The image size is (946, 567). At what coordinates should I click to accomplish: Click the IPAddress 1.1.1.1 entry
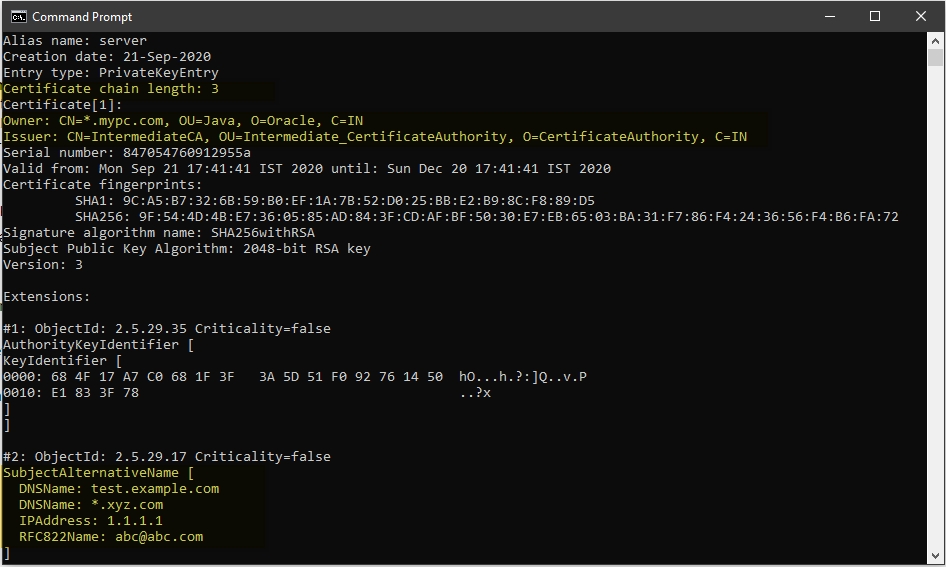pyautogui.click(x=91, y=521)
